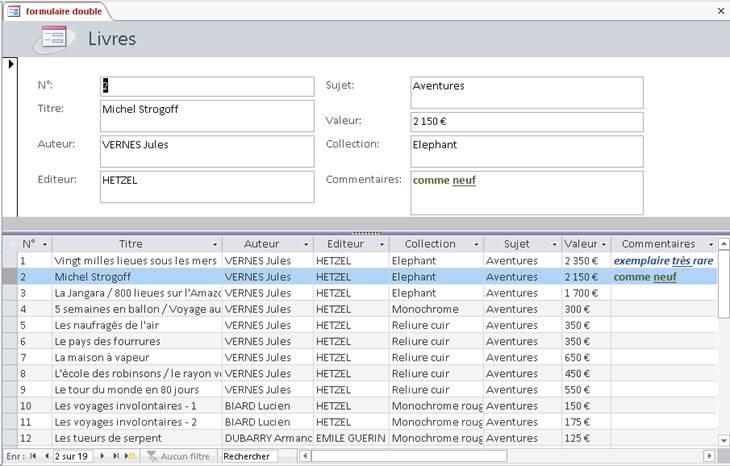Image resolution: width=730 pixels, height=466 pixels.
Task: Click the horizontal scrollbar thumb
Action: tap(409, 456)
